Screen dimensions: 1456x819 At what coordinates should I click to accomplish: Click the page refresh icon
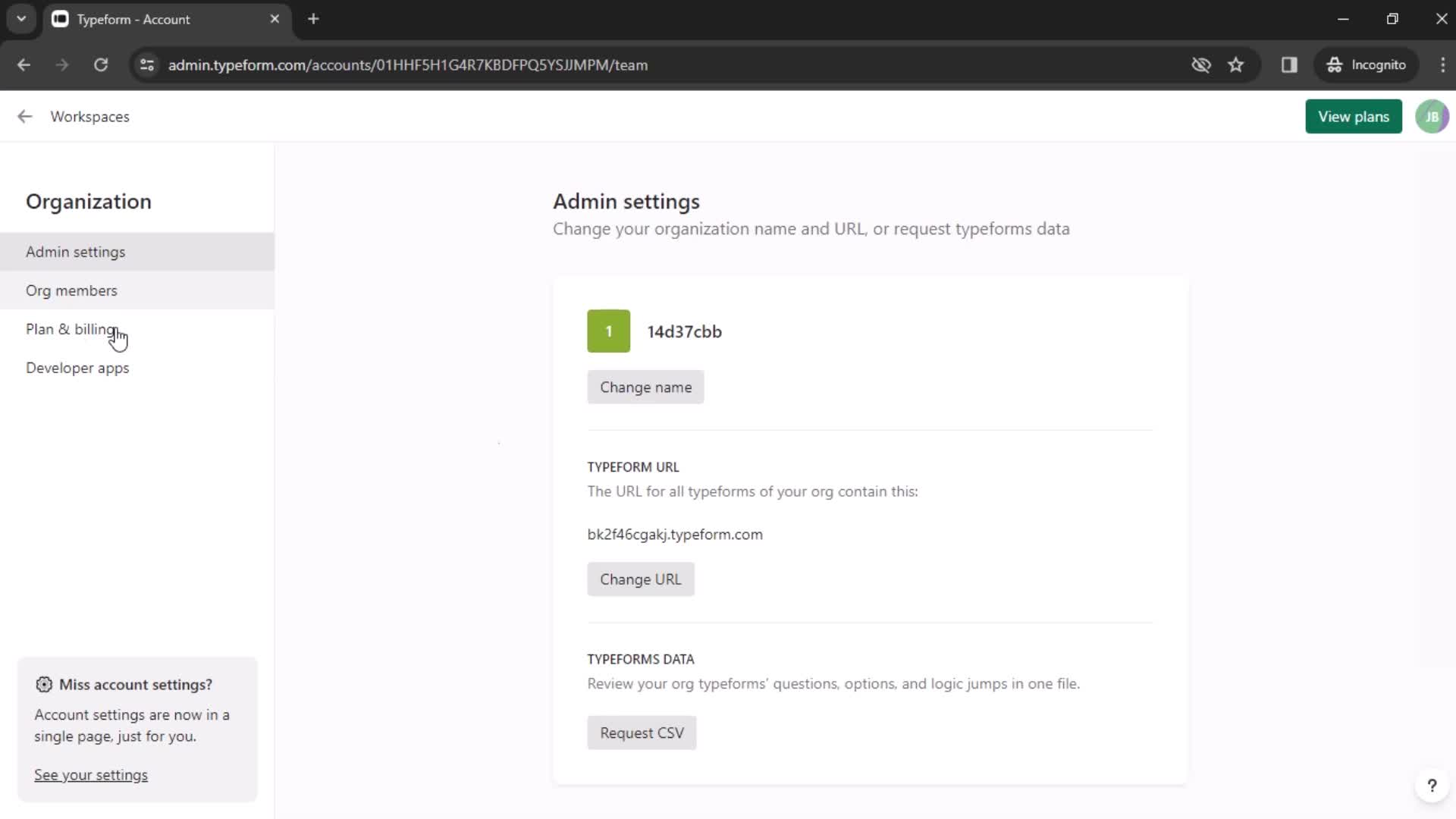coord(101,65)
